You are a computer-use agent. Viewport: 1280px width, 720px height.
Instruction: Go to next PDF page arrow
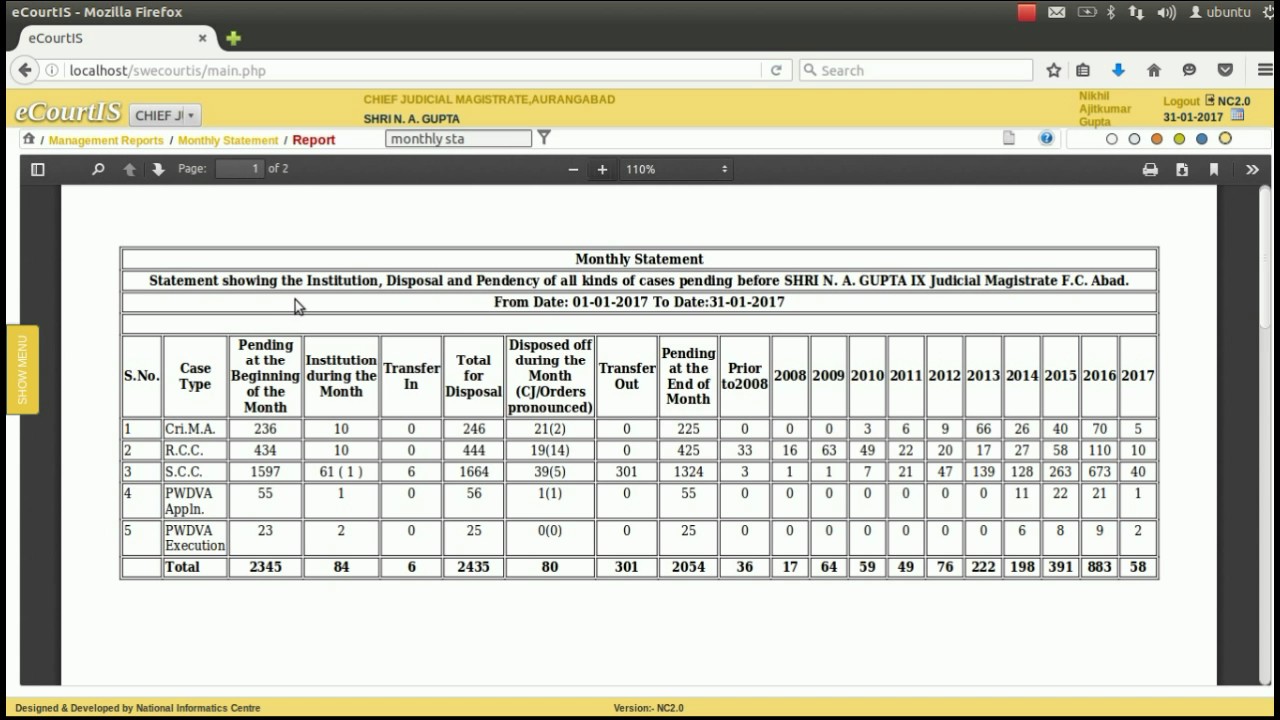coord(158,169)
